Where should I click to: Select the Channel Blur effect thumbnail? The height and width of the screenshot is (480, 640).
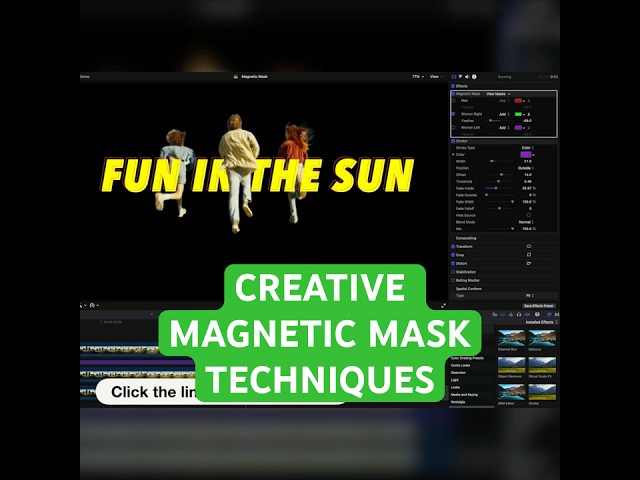point(511,338)
